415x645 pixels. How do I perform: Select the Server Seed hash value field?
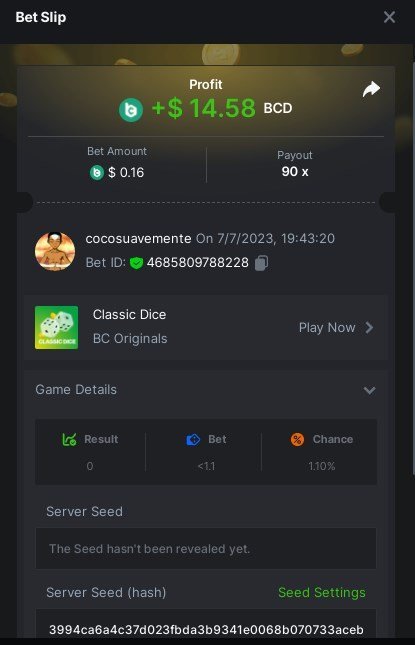206,625
